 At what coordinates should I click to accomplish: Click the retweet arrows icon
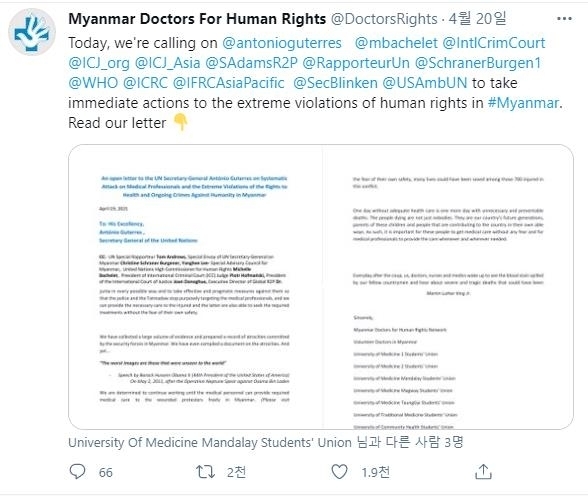206,472
